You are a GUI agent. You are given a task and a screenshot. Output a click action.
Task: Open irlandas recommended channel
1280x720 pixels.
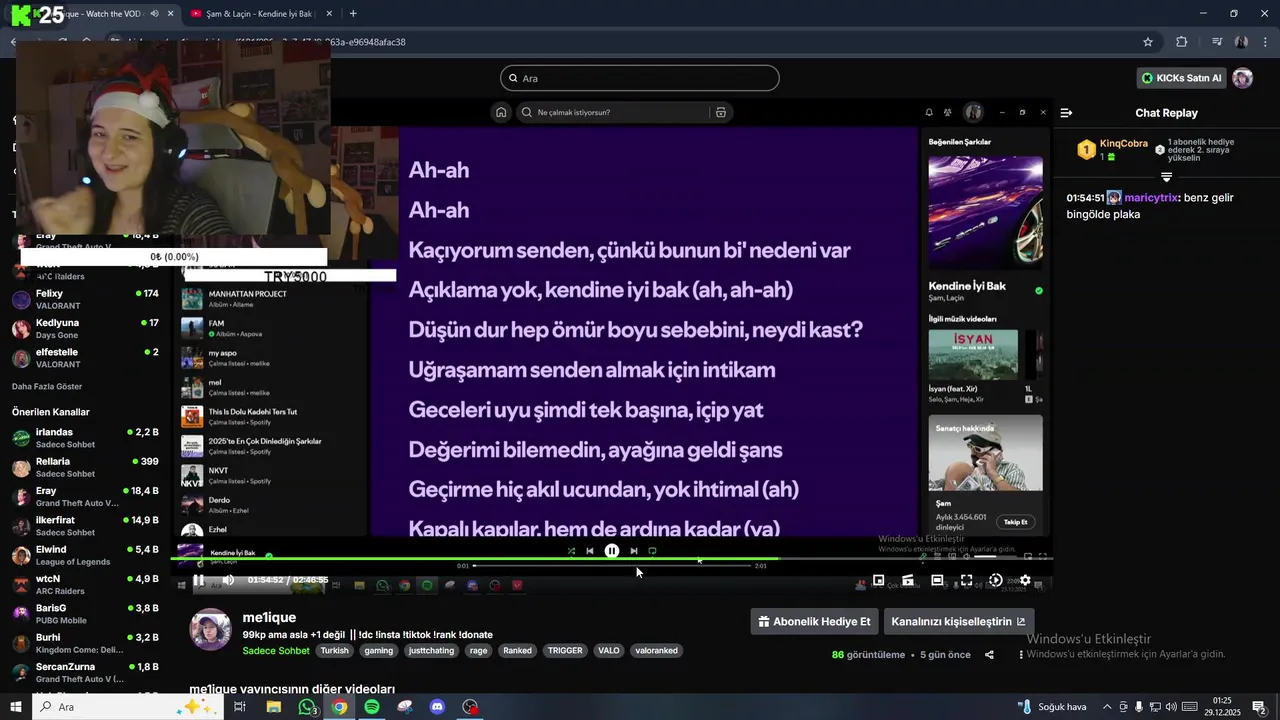click(85, 438)
